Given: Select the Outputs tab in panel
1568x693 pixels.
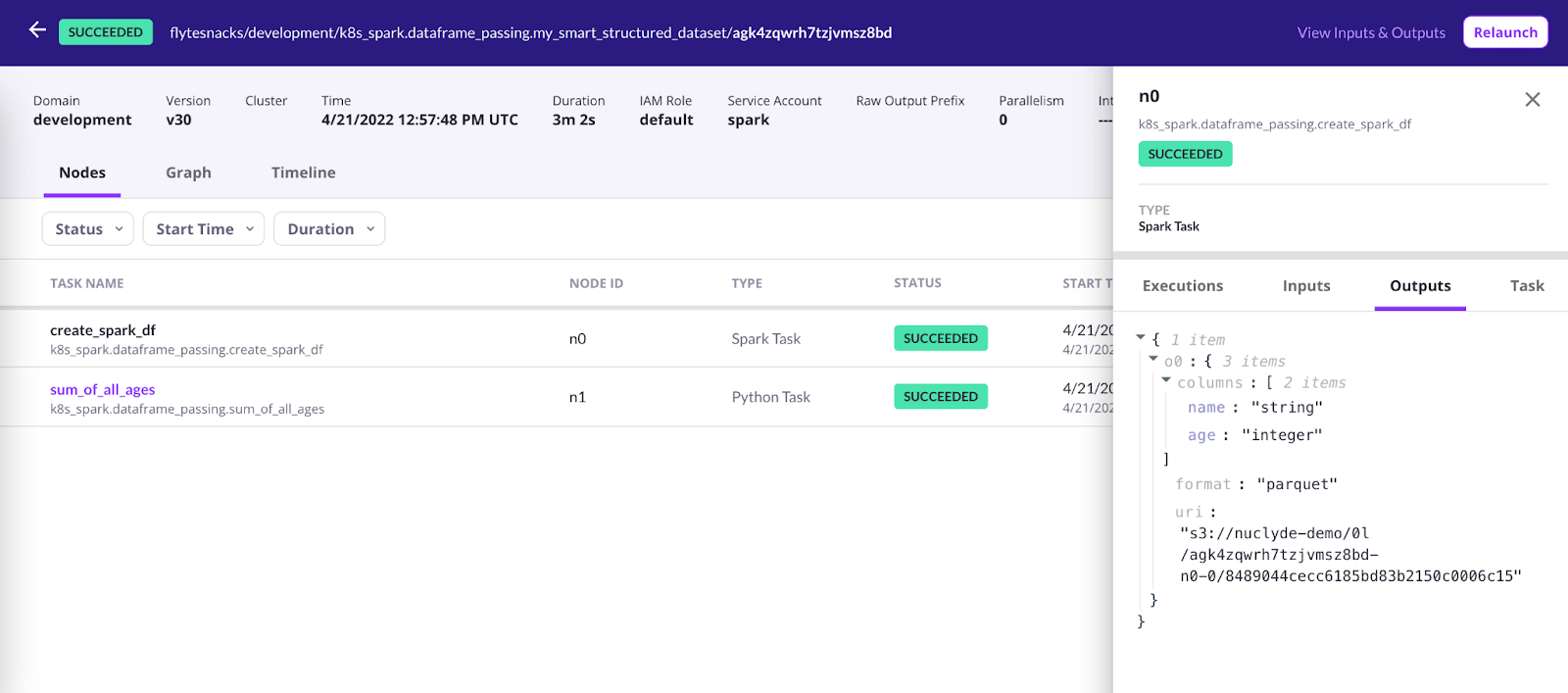Looking at the screenshot, I should pos(1420,286).
